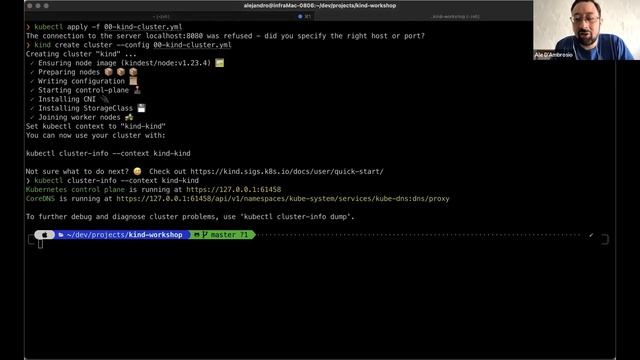Click the plain 'kubectl cluster-info --context kind-kind' suggestion line
640x360 pixels.
(x=108, y=153)
